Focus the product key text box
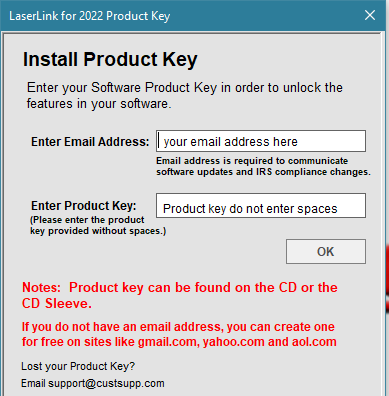The image size is (389, 396). [261, 206]
